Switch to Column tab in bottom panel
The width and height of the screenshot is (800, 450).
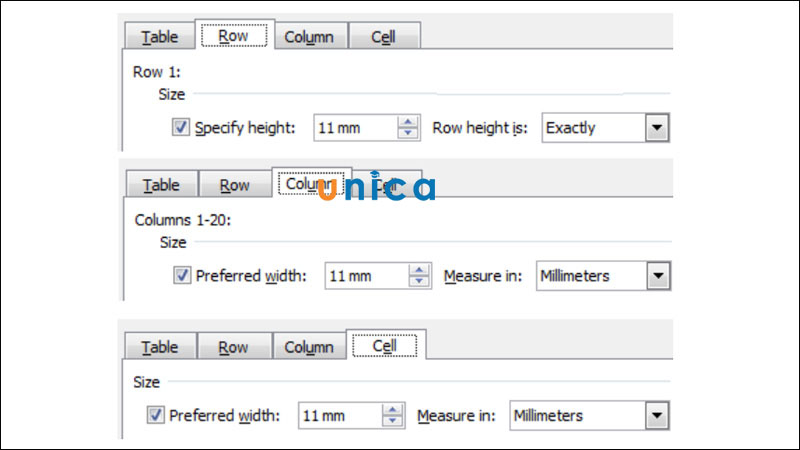click(x=309, y=347)
